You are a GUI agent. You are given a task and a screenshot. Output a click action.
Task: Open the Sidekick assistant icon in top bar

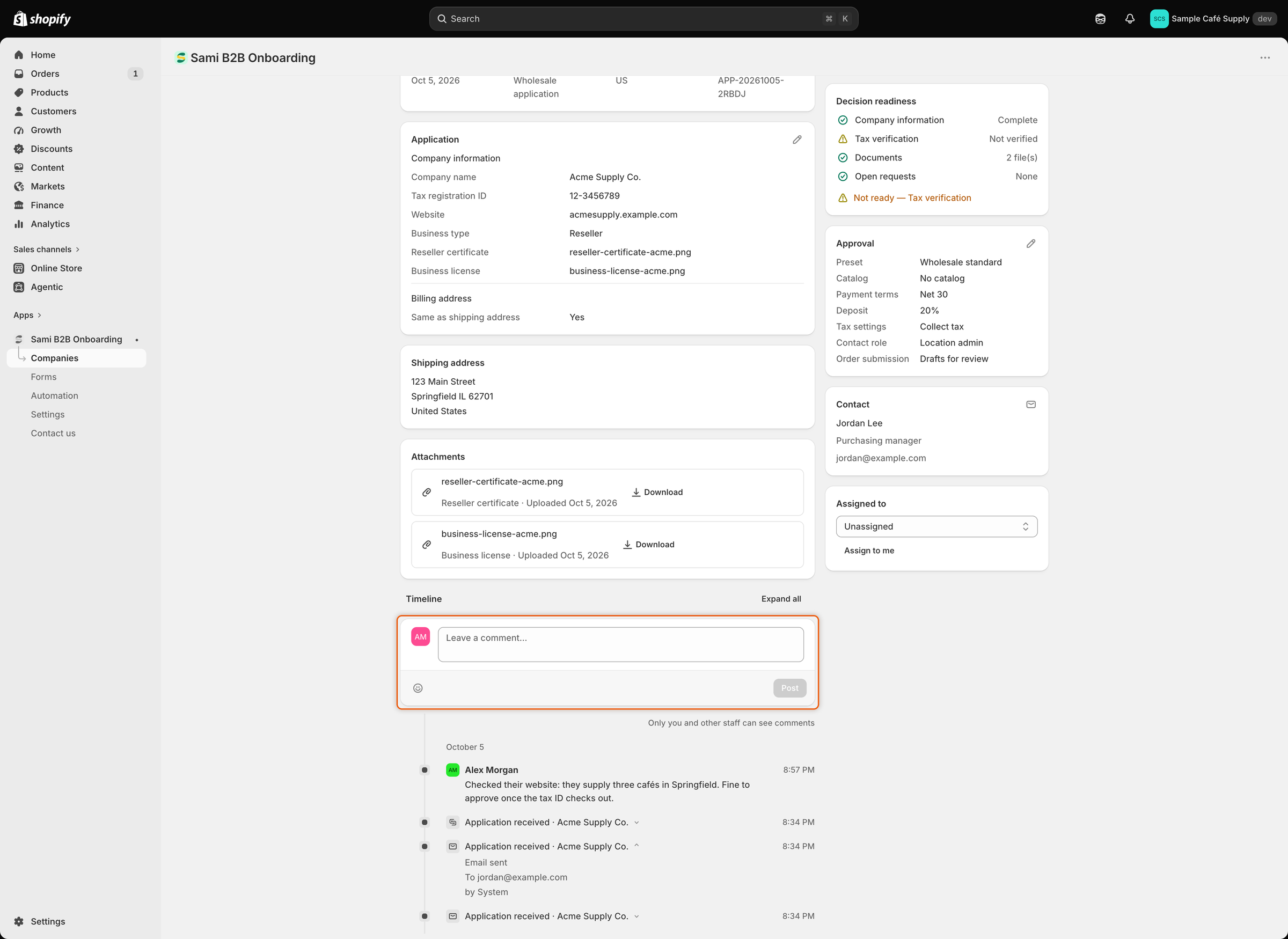tap(1100, 19)
